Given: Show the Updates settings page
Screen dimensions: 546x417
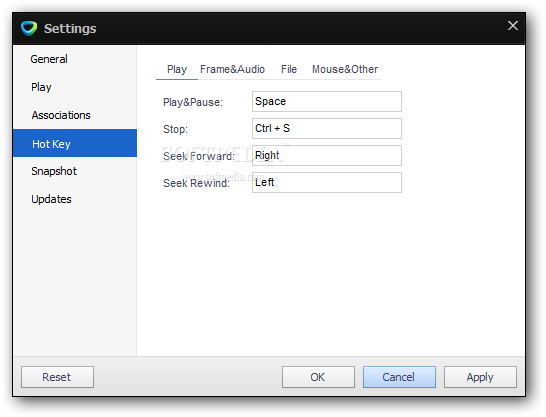Looking at the screenshot, I should (x=51, y=199).
